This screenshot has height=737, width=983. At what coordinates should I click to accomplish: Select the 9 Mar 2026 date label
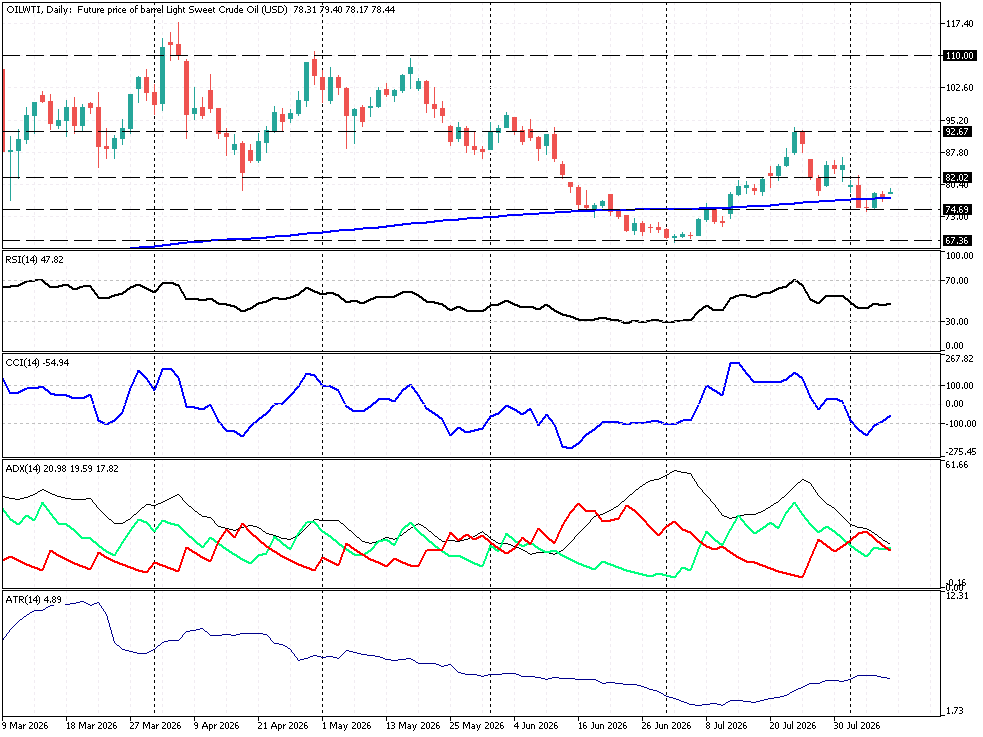[x=26, y=726]
